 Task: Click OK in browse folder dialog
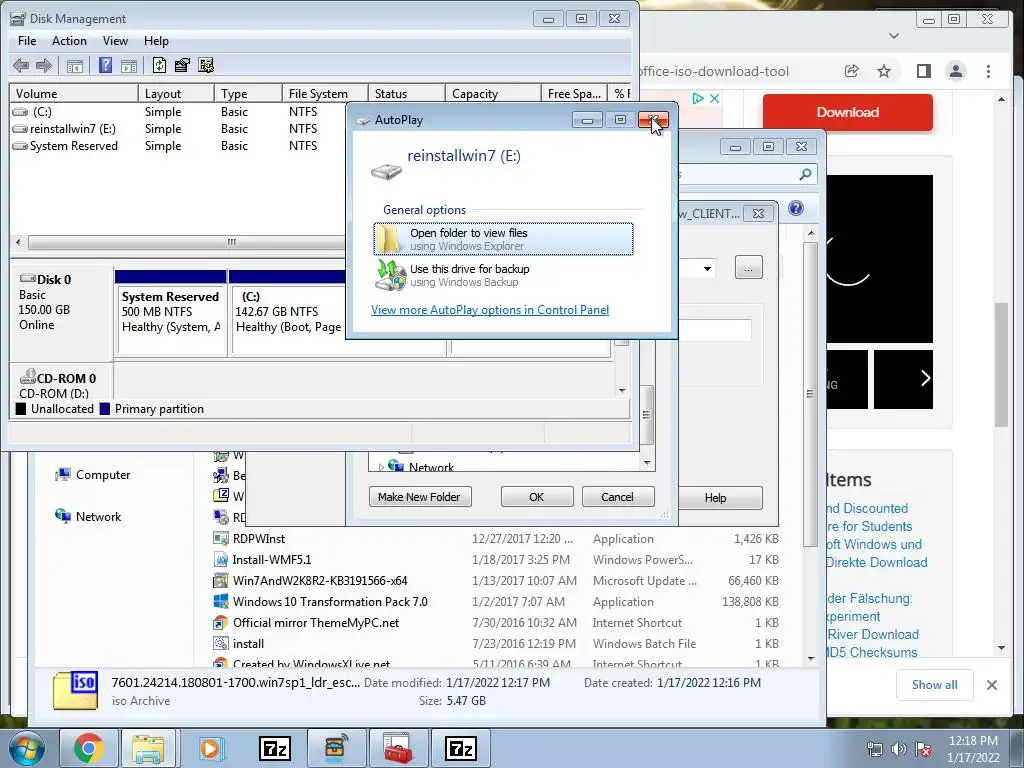tap(537, 497)
